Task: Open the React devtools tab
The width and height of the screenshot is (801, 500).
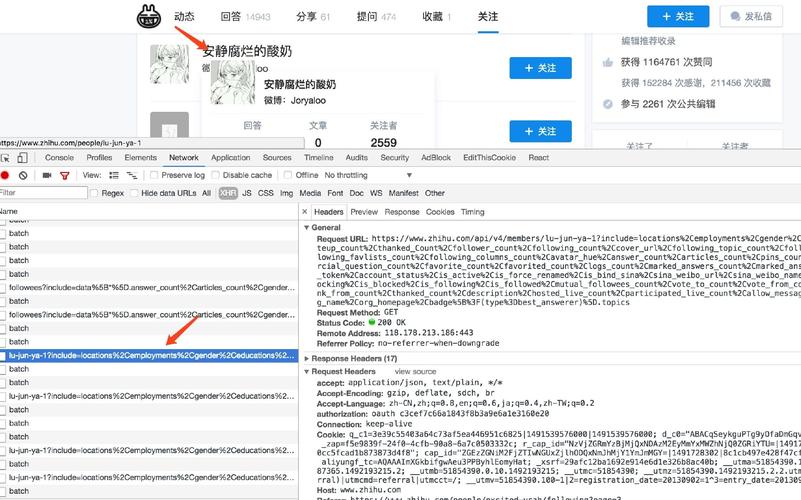Action: pyautogui.click(x=538, y=158)
